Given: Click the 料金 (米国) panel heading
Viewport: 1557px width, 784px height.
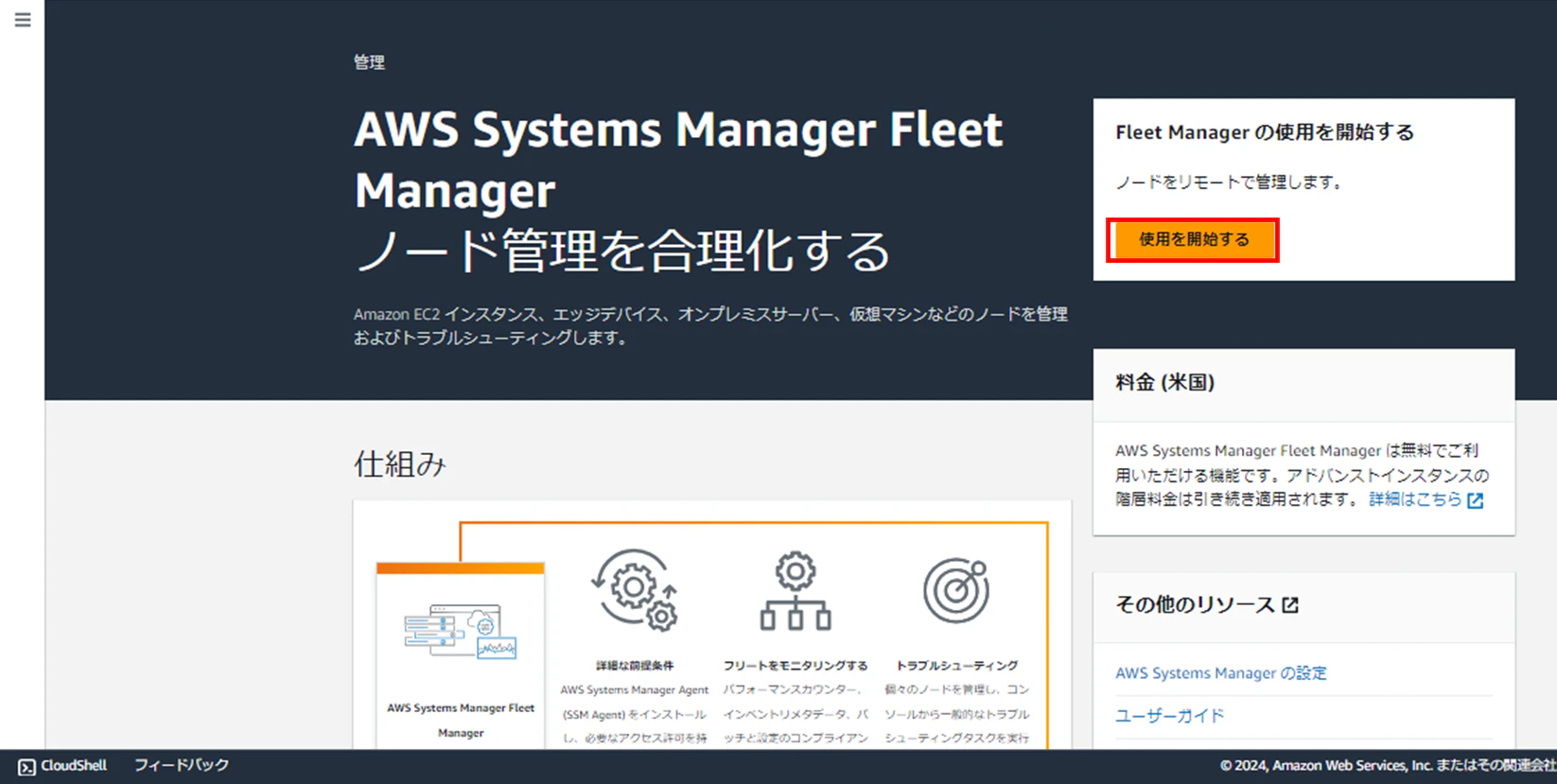Looking at the screenshot, I should [x=1164, y=382].
